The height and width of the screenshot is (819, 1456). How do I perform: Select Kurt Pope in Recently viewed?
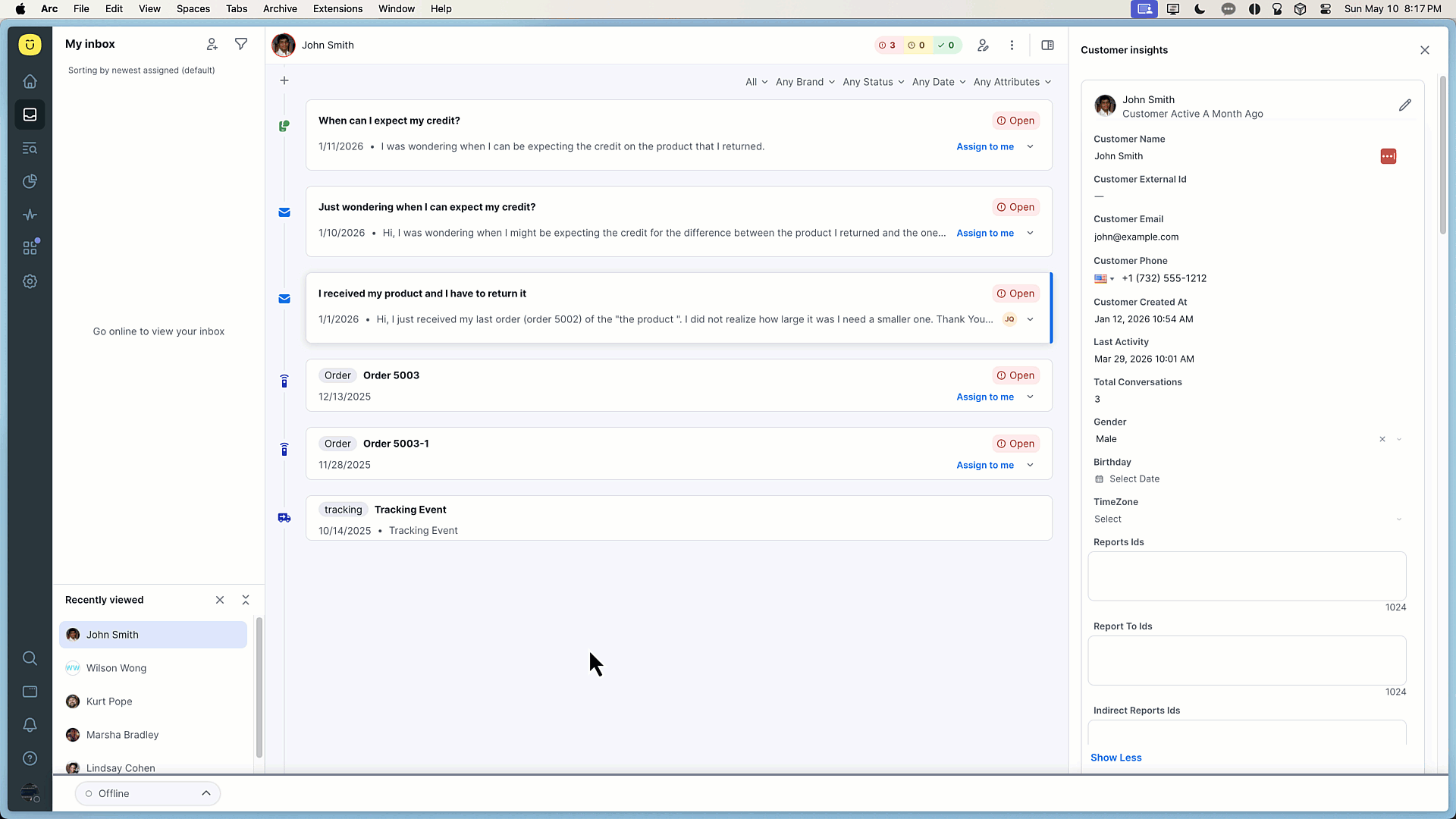tap(153, 701)
